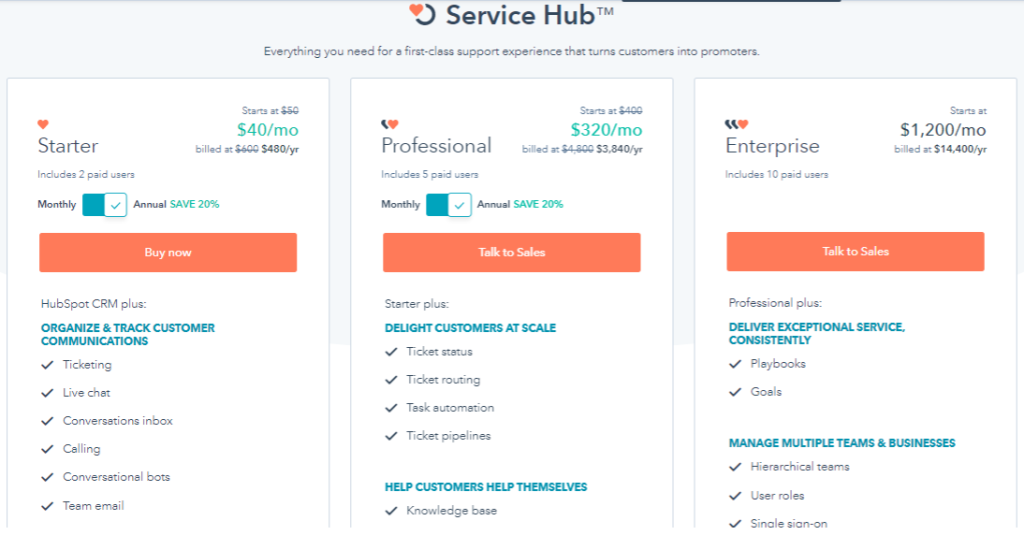Select the User roles feature in Enterprise
The image size is (1024, 550).
777,496
